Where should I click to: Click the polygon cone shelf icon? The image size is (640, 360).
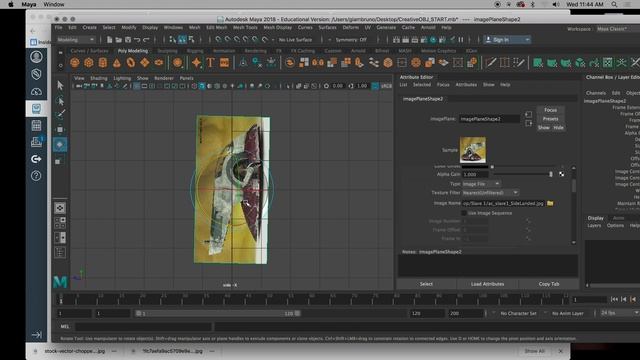point(117,62)
